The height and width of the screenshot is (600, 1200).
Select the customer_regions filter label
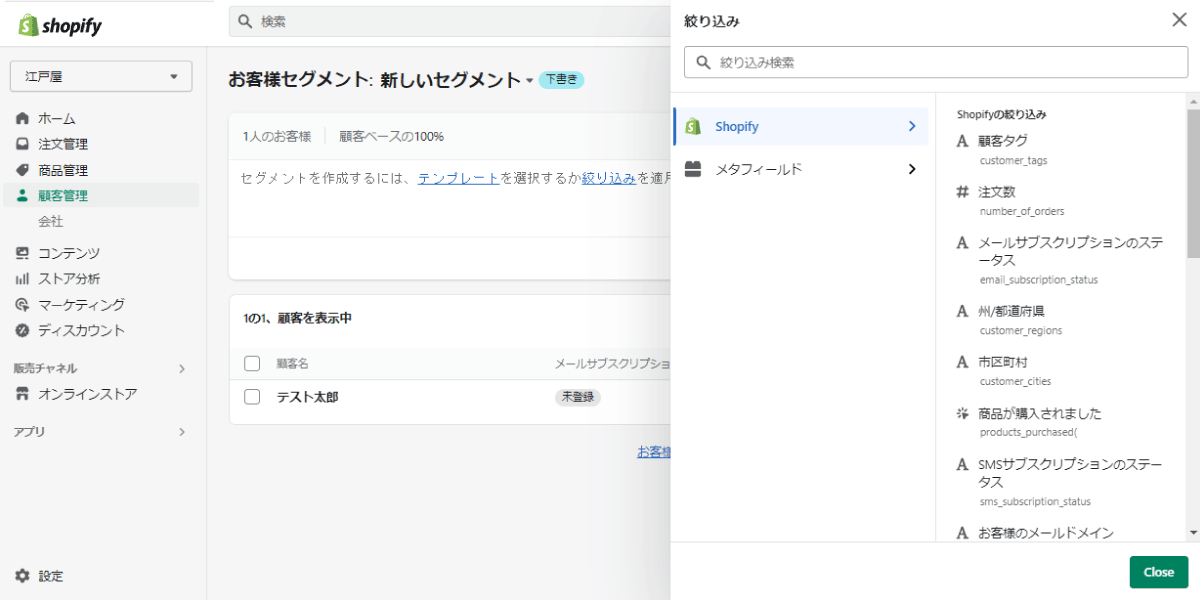click(1020, 330)
